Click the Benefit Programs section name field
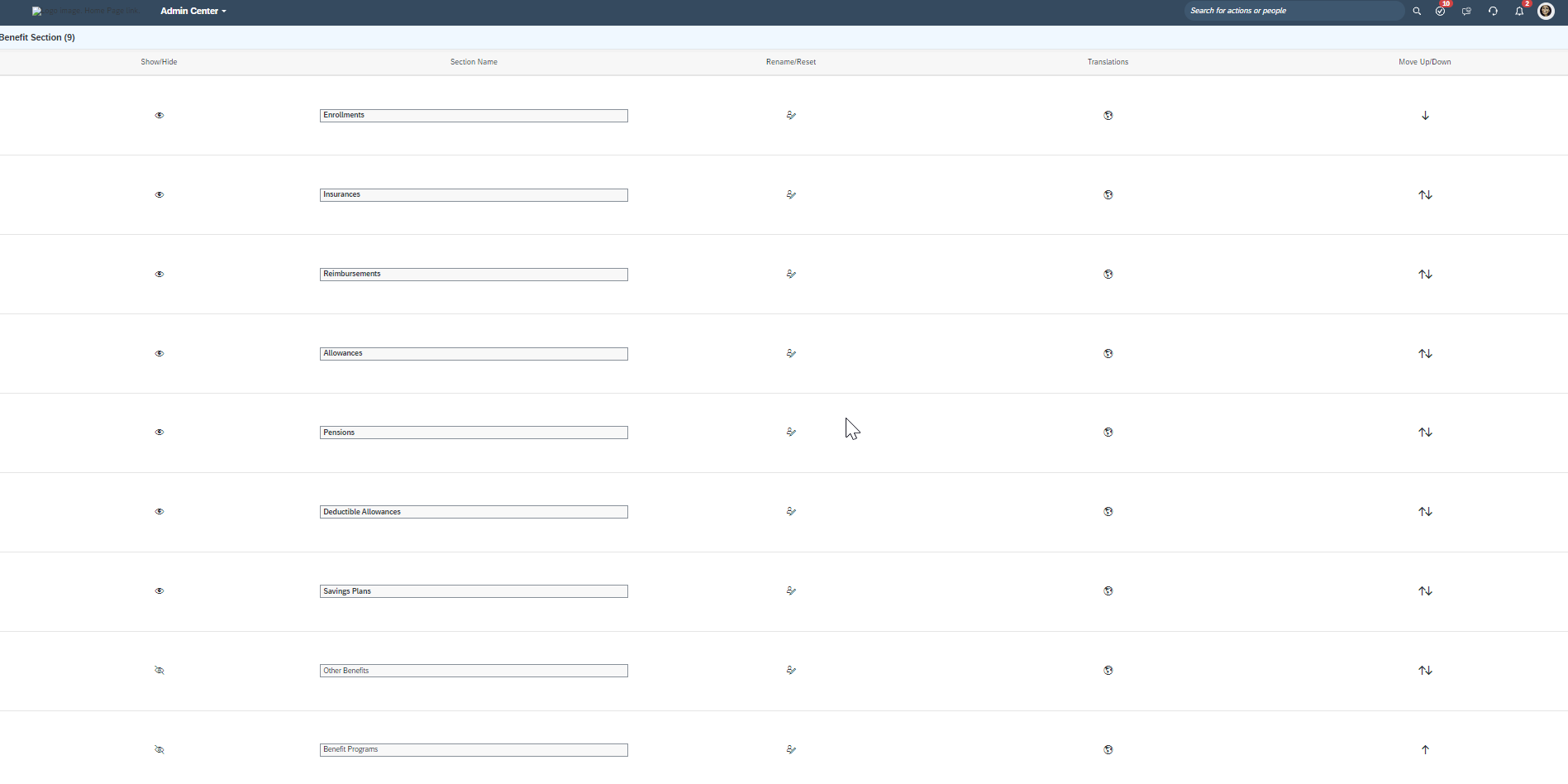Viewport: 1568px width, 784px height. [x=474, y=750]
